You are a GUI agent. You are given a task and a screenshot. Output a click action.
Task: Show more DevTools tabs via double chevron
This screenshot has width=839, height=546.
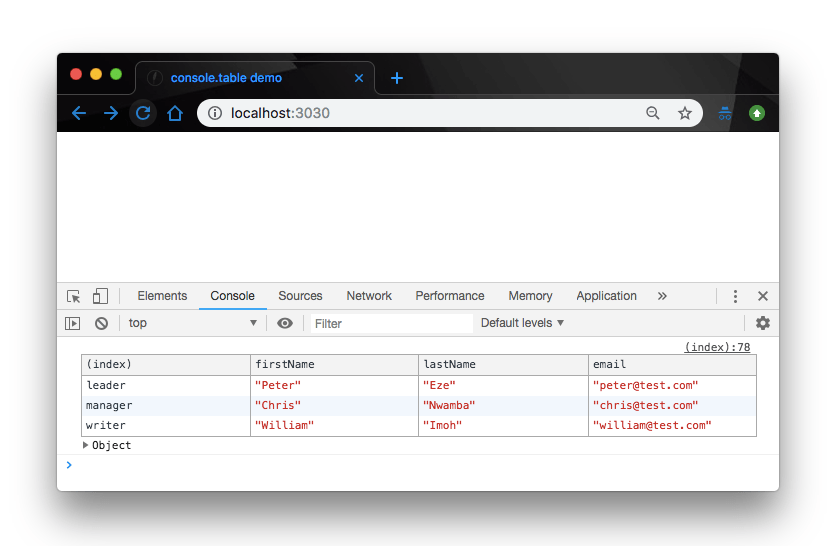coord(662,296)
